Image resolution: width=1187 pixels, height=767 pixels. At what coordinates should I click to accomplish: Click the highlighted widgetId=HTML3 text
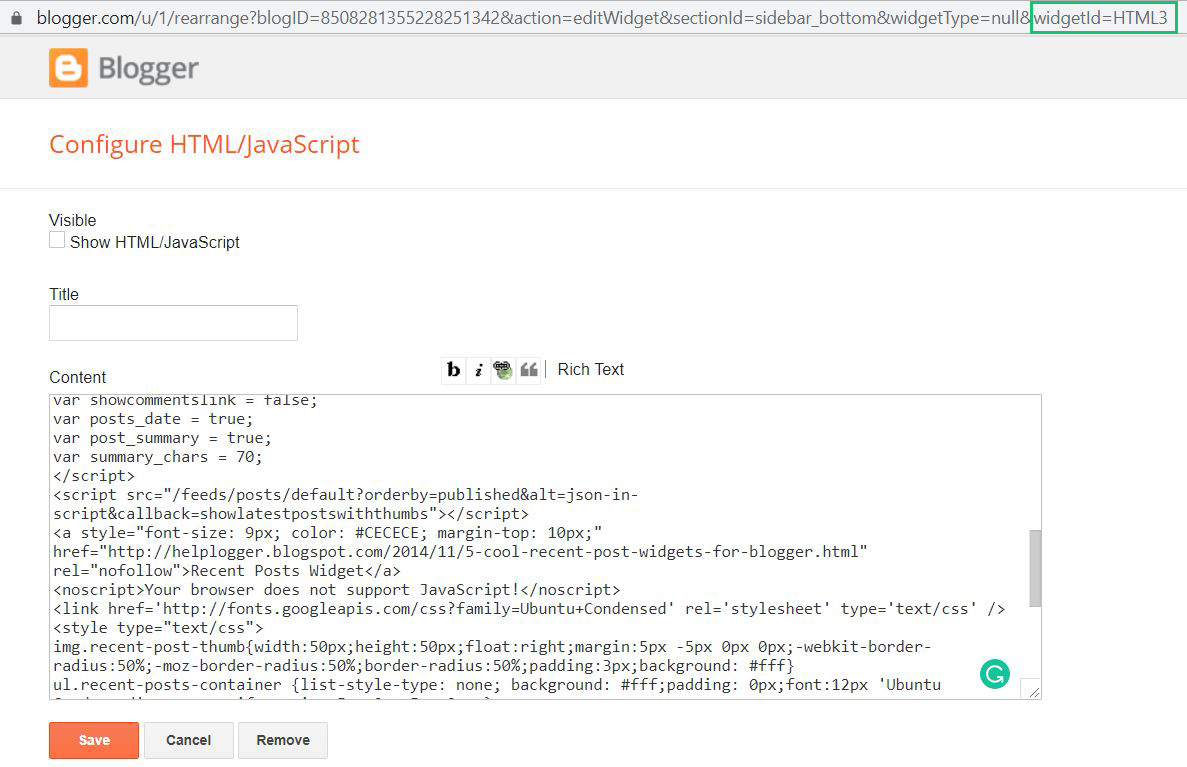click(x=1103, y=17)
